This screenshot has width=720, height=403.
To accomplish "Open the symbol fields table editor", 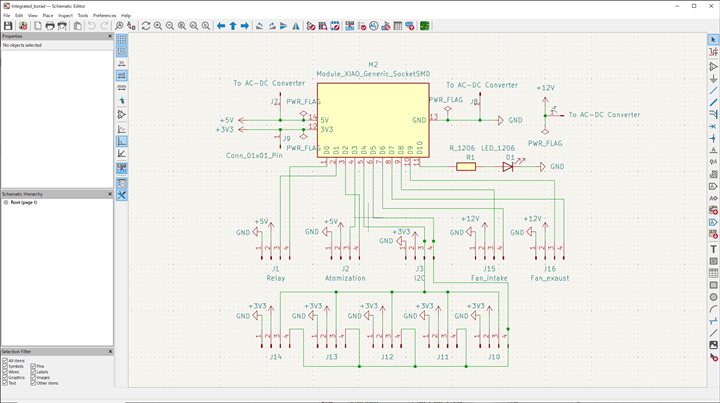I will coord(398,26).
